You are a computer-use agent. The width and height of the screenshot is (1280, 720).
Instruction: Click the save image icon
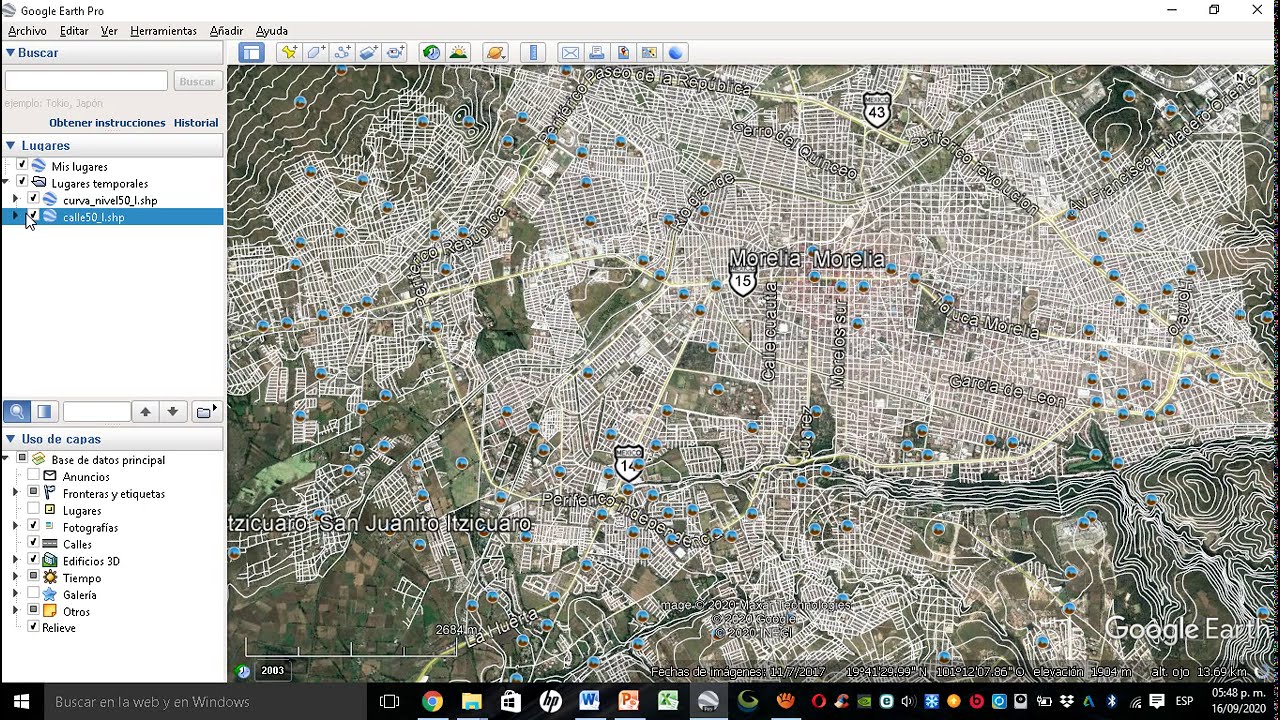click(x=623, y=52)
